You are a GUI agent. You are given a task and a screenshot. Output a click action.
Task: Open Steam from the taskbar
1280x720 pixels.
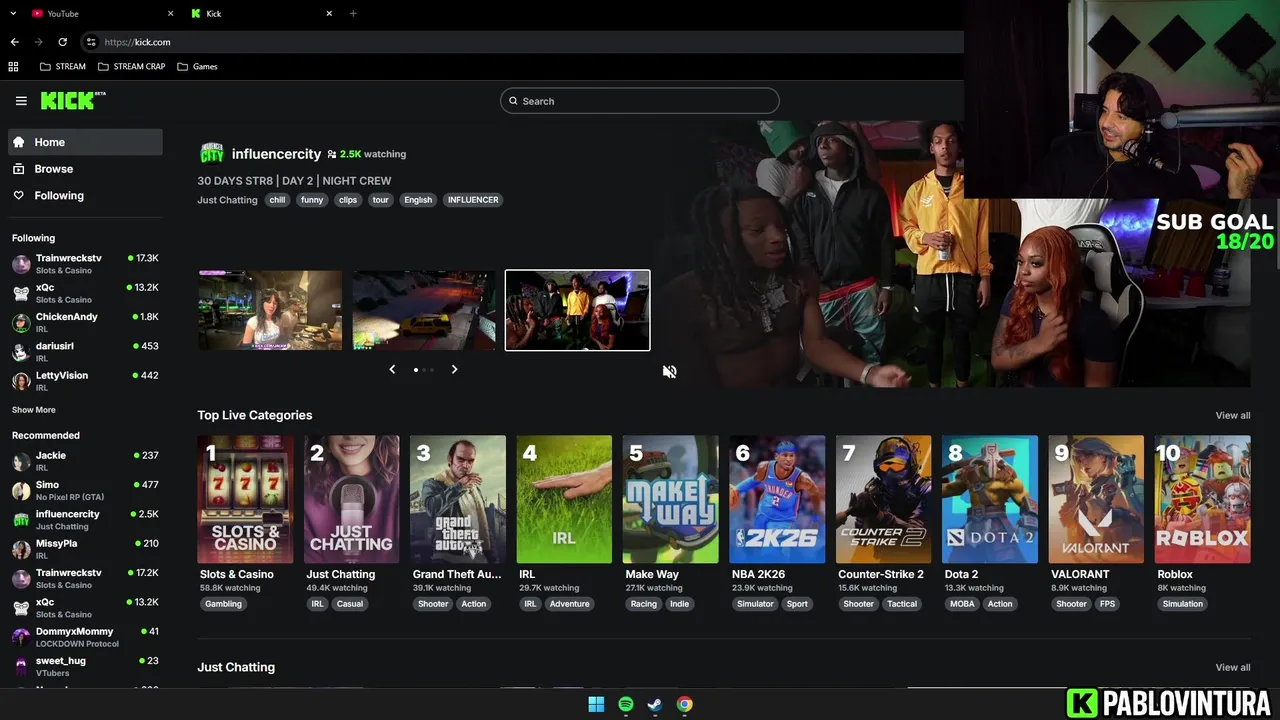point(655,704)
